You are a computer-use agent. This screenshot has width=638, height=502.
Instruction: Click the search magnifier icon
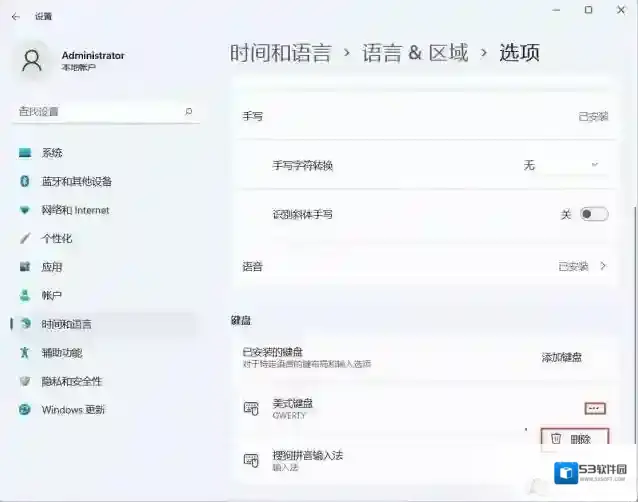click(x=188, y=112)
